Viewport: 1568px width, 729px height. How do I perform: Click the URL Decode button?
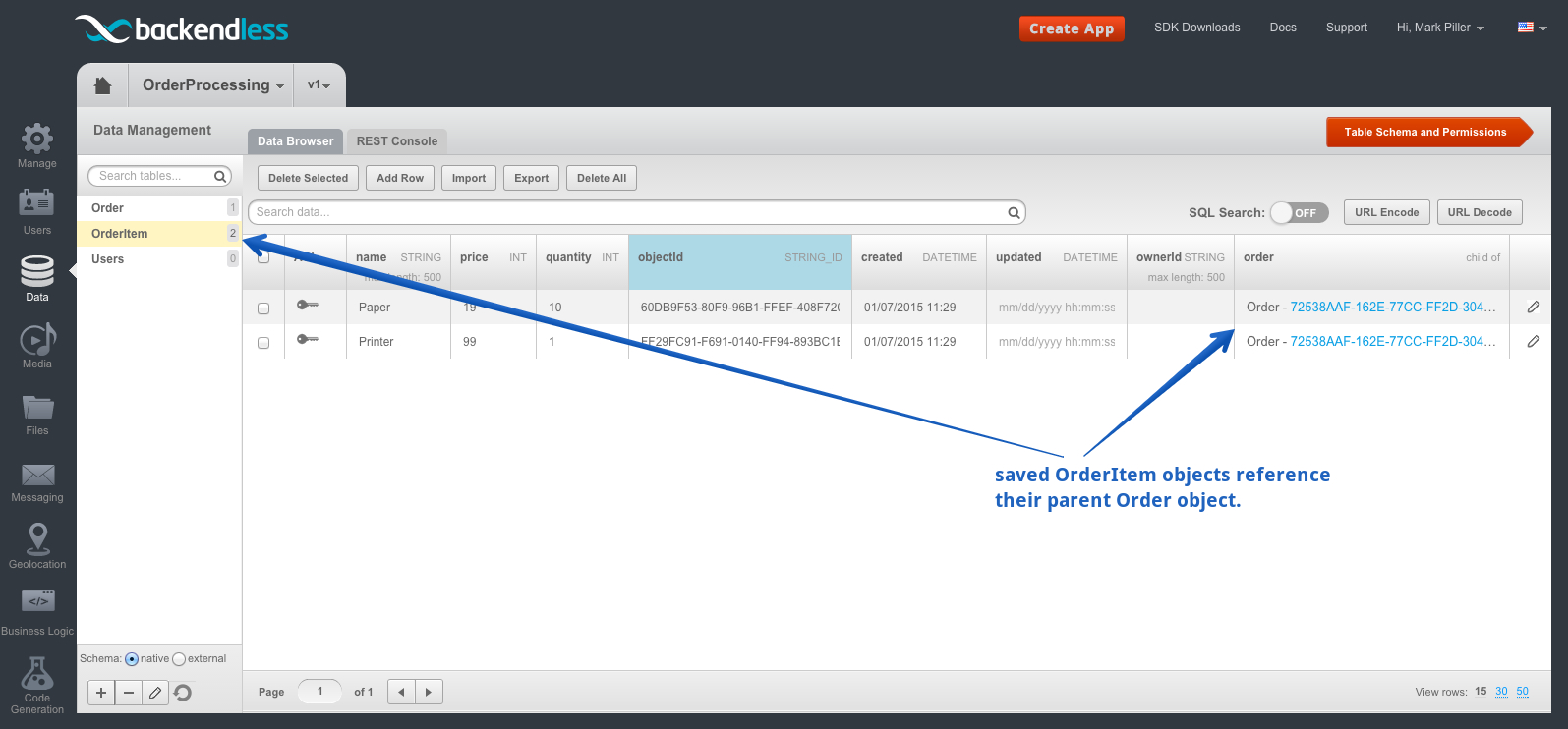pos(1480,212)
